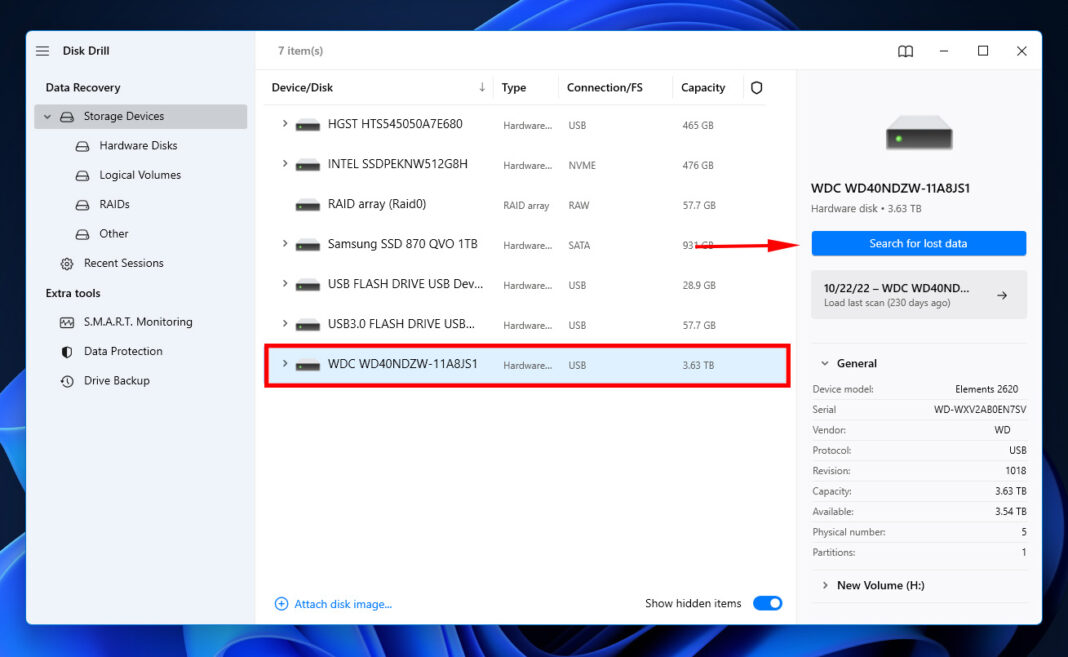Viewport: 1068px width, 657px height.
Task: Open Recent Sessions in sidebar
Action: (x=123, y=263)
